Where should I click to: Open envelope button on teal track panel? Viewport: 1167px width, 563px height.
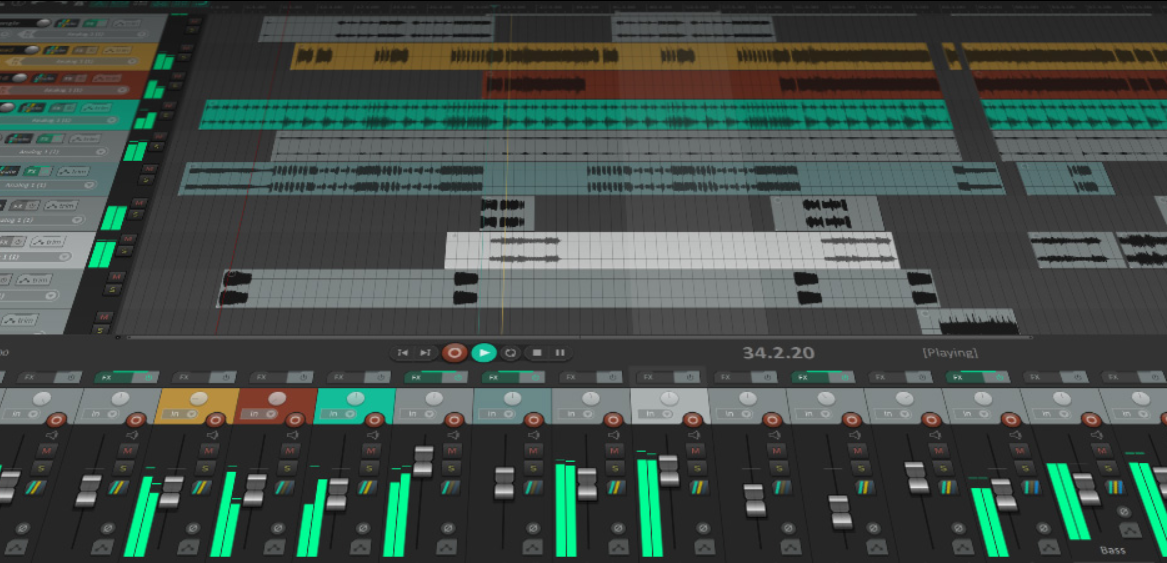96,107
